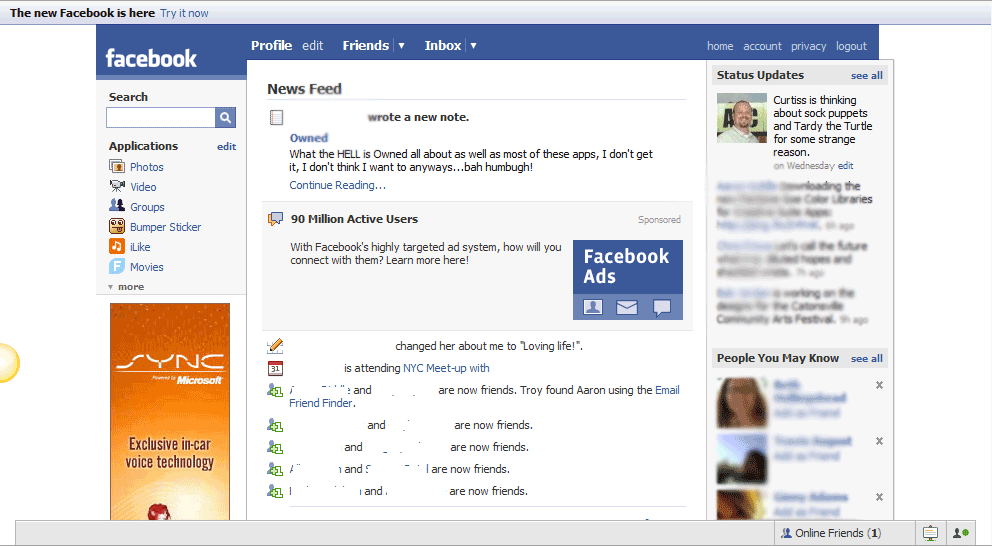
Task: Open the iLike link in Applications
Action: [140, 247]
